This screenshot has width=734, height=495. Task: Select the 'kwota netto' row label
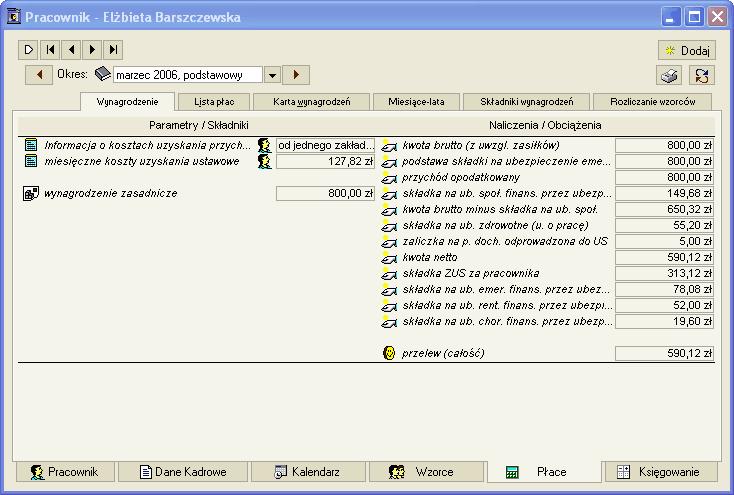(x=430, y=257)
